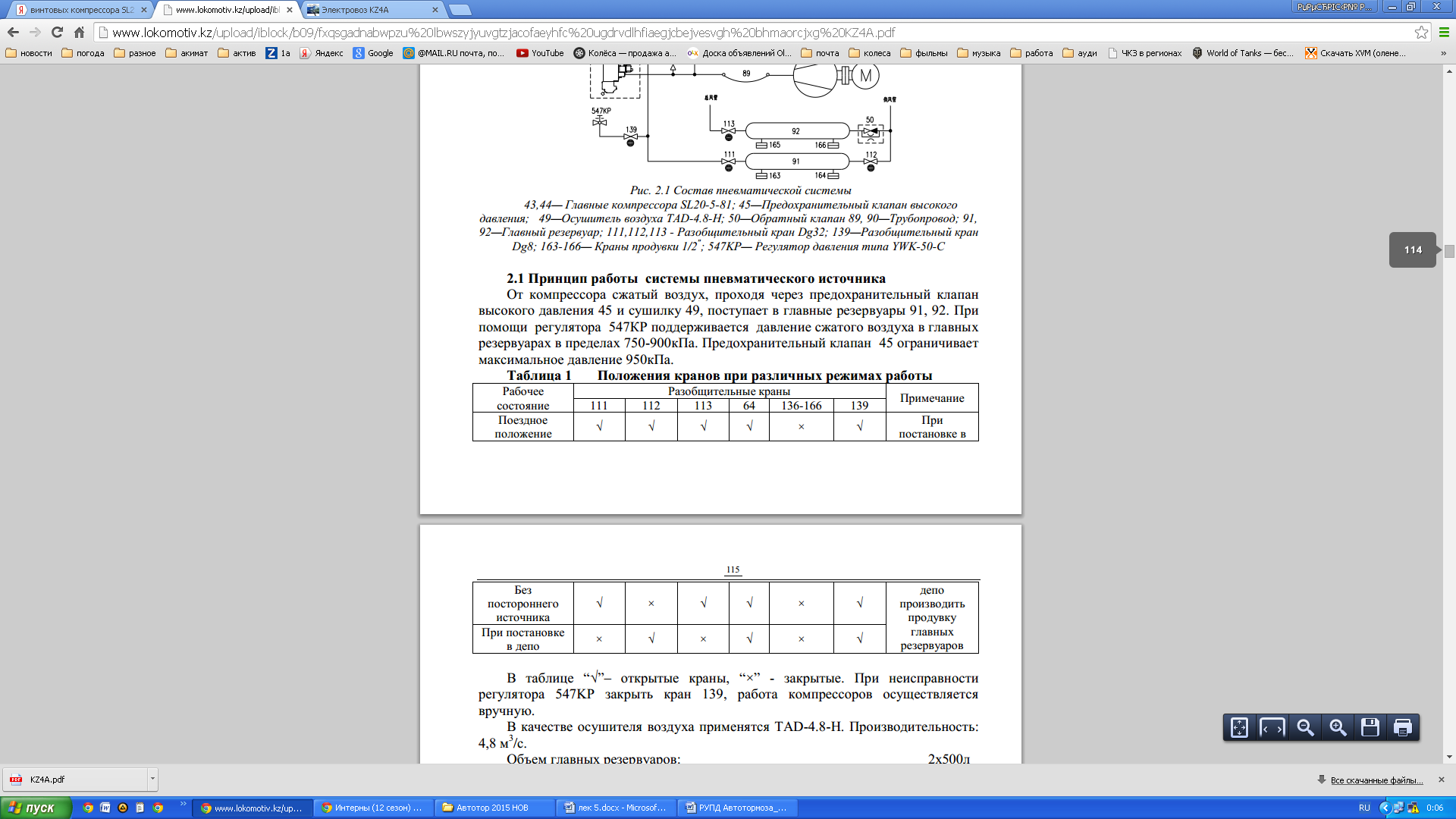Open a new browser tab
1456x819 pixels.
pos(460,10)
